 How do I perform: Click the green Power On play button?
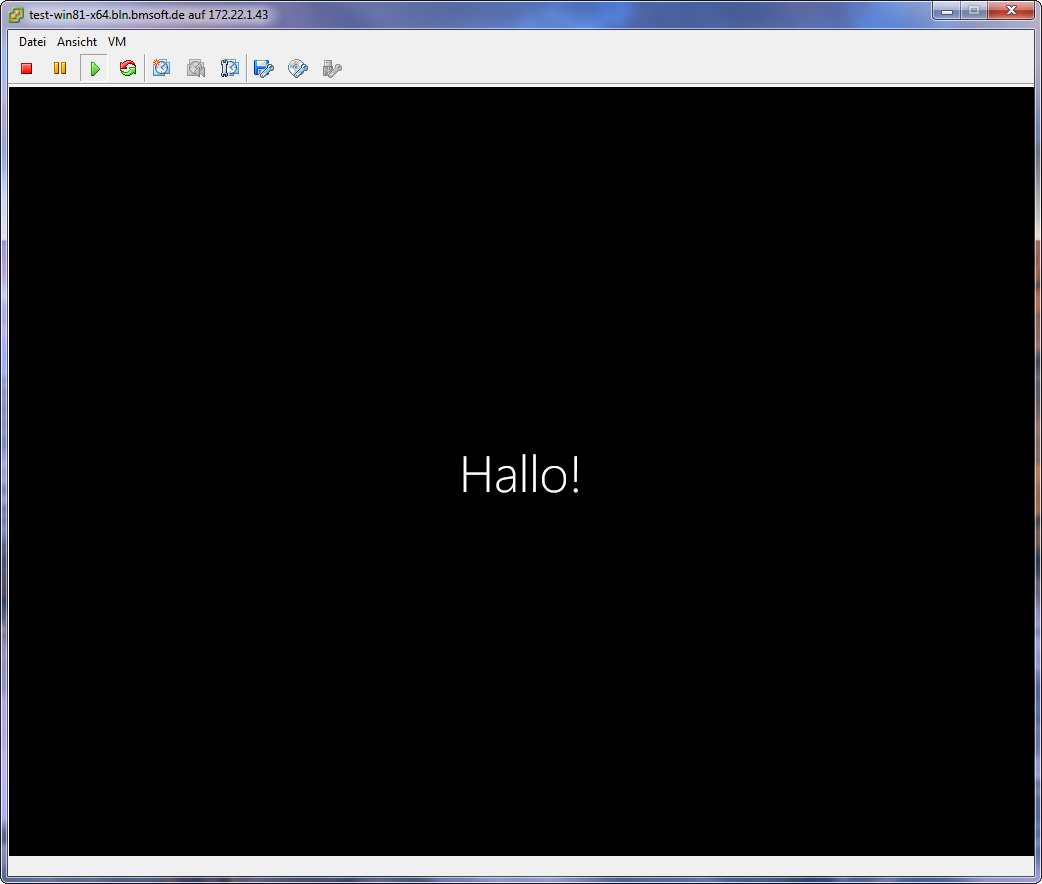[x=94, y=68]
